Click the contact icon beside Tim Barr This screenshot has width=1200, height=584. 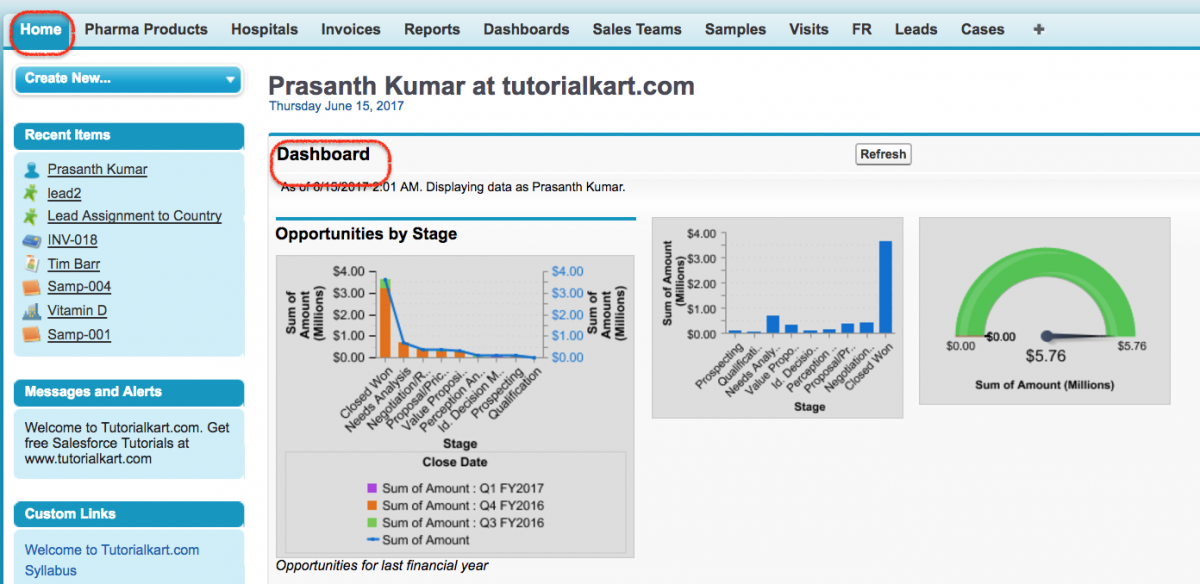(31, 264)
